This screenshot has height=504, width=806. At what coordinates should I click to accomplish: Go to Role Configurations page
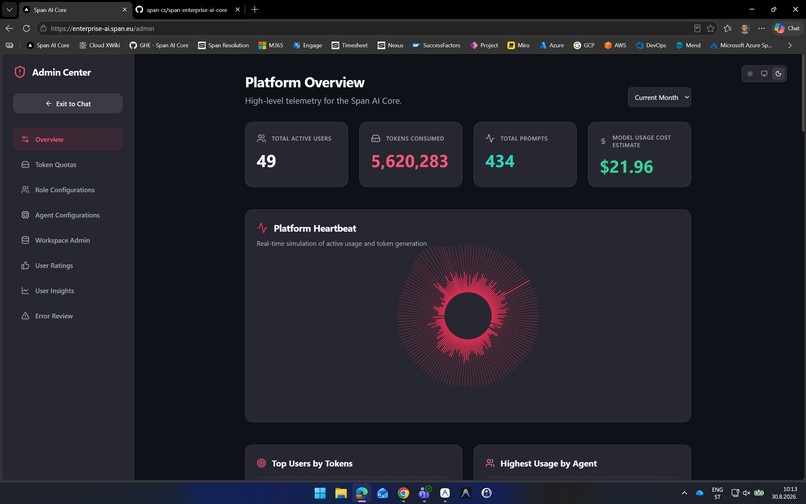pyautogui.click(x=68, y=190)
